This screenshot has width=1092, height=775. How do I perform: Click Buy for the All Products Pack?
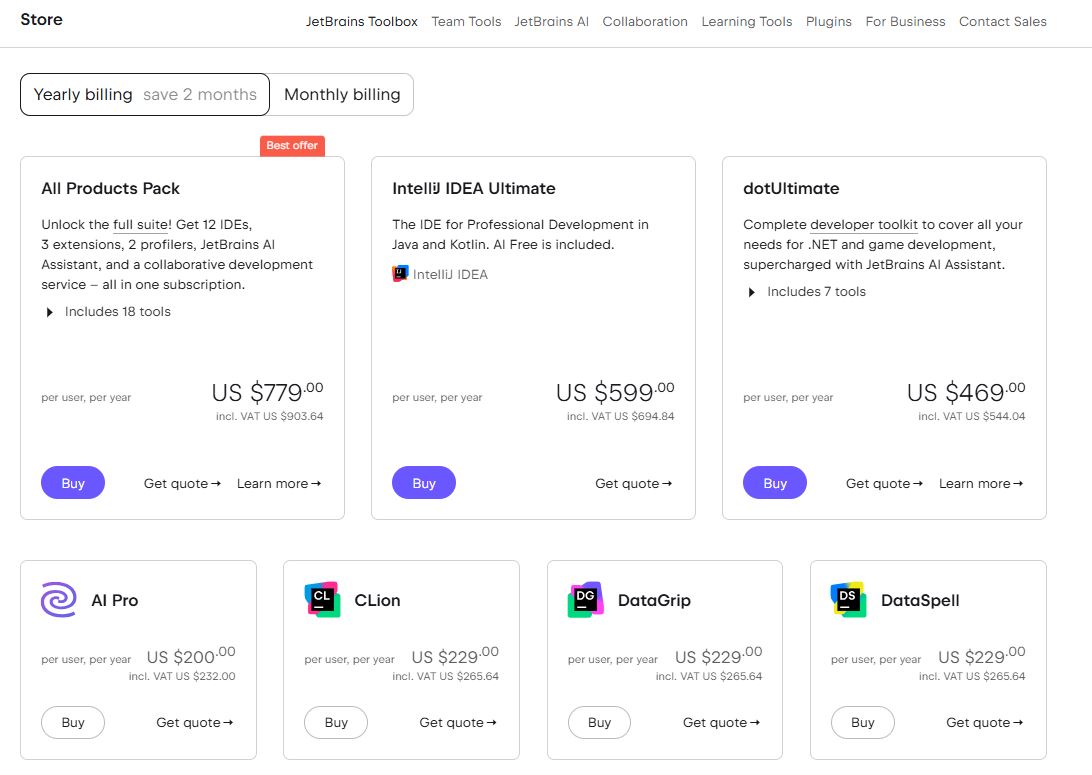[x=73, y=483]
